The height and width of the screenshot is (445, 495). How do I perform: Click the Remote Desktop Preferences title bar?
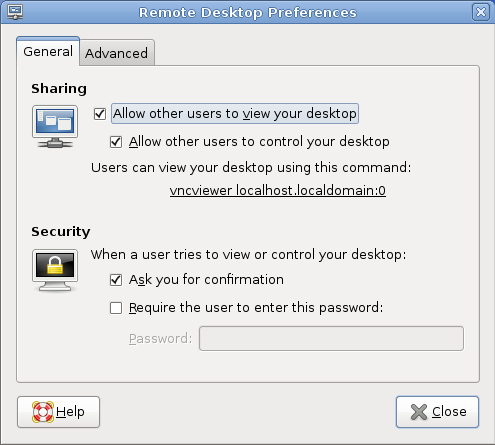click(x=247, y=12)
